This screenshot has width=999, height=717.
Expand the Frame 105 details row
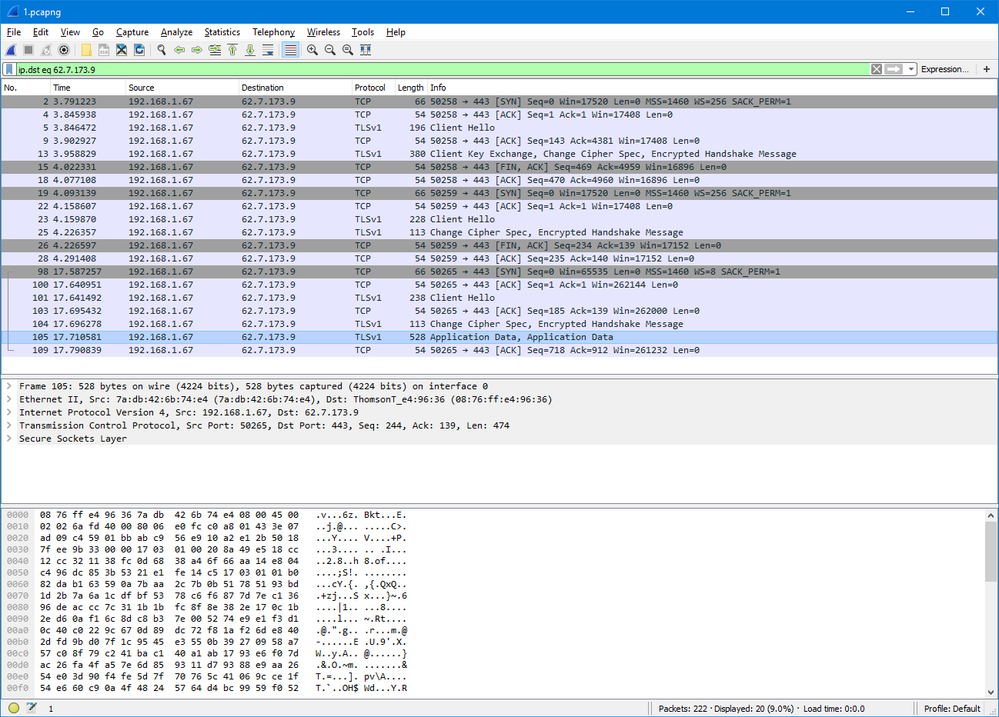tap(10, 386)
